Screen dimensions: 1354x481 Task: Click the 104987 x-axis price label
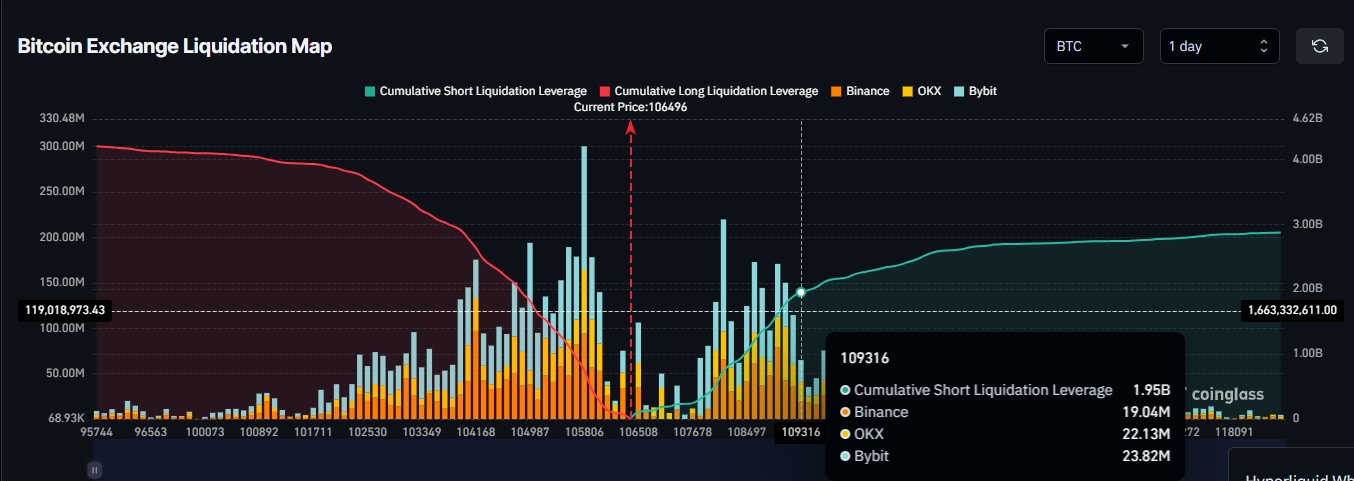coord(529,432)
